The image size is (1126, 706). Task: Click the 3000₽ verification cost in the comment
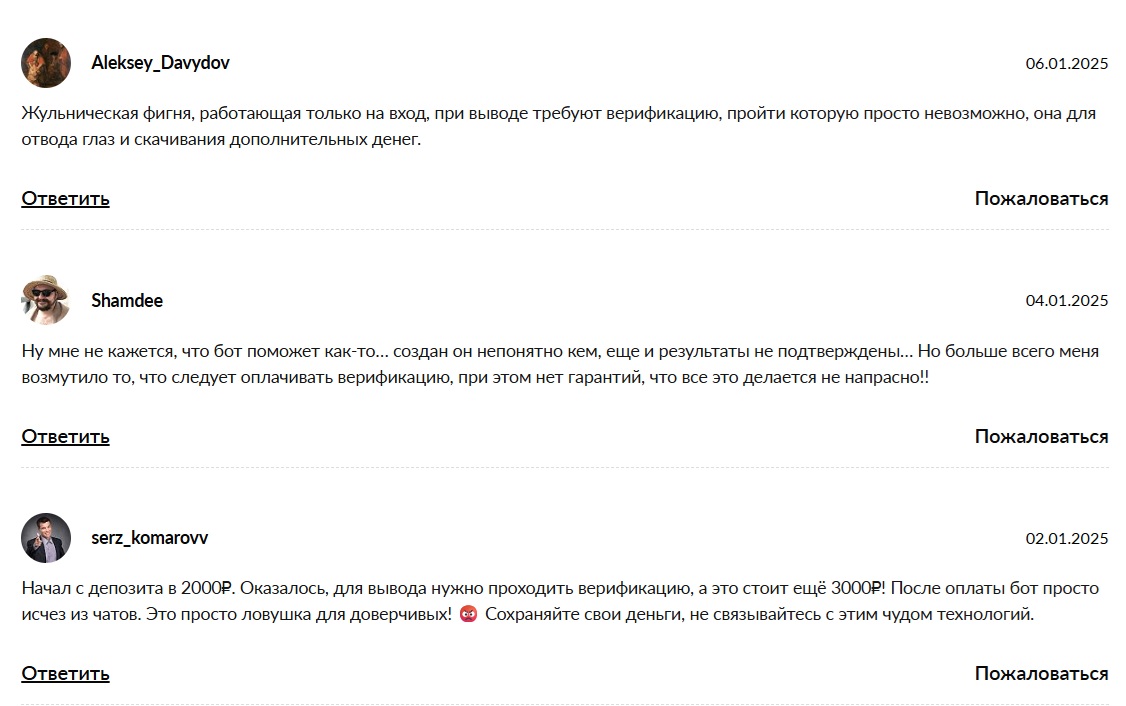point(856,588)
